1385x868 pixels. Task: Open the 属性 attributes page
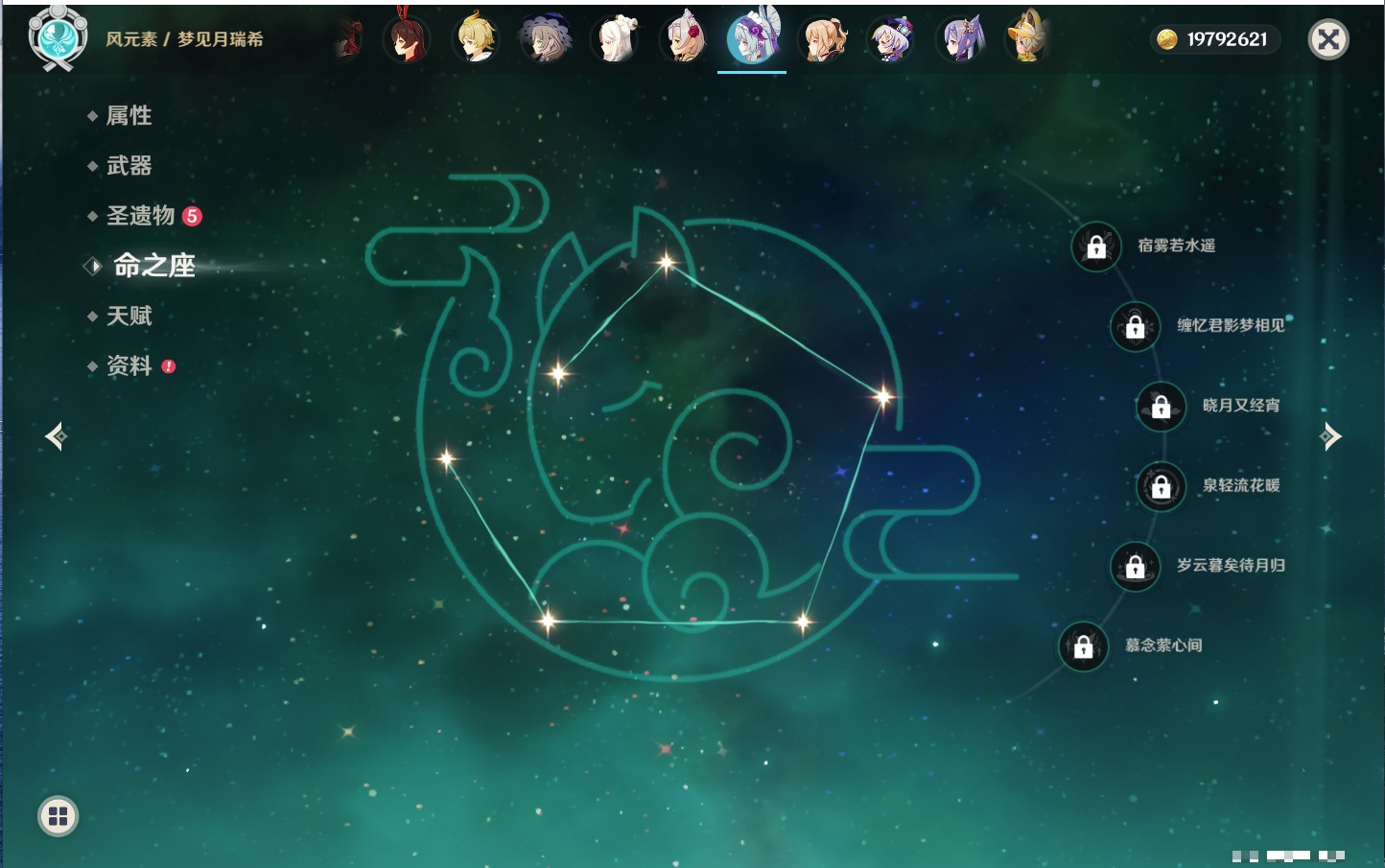(129, 116)
